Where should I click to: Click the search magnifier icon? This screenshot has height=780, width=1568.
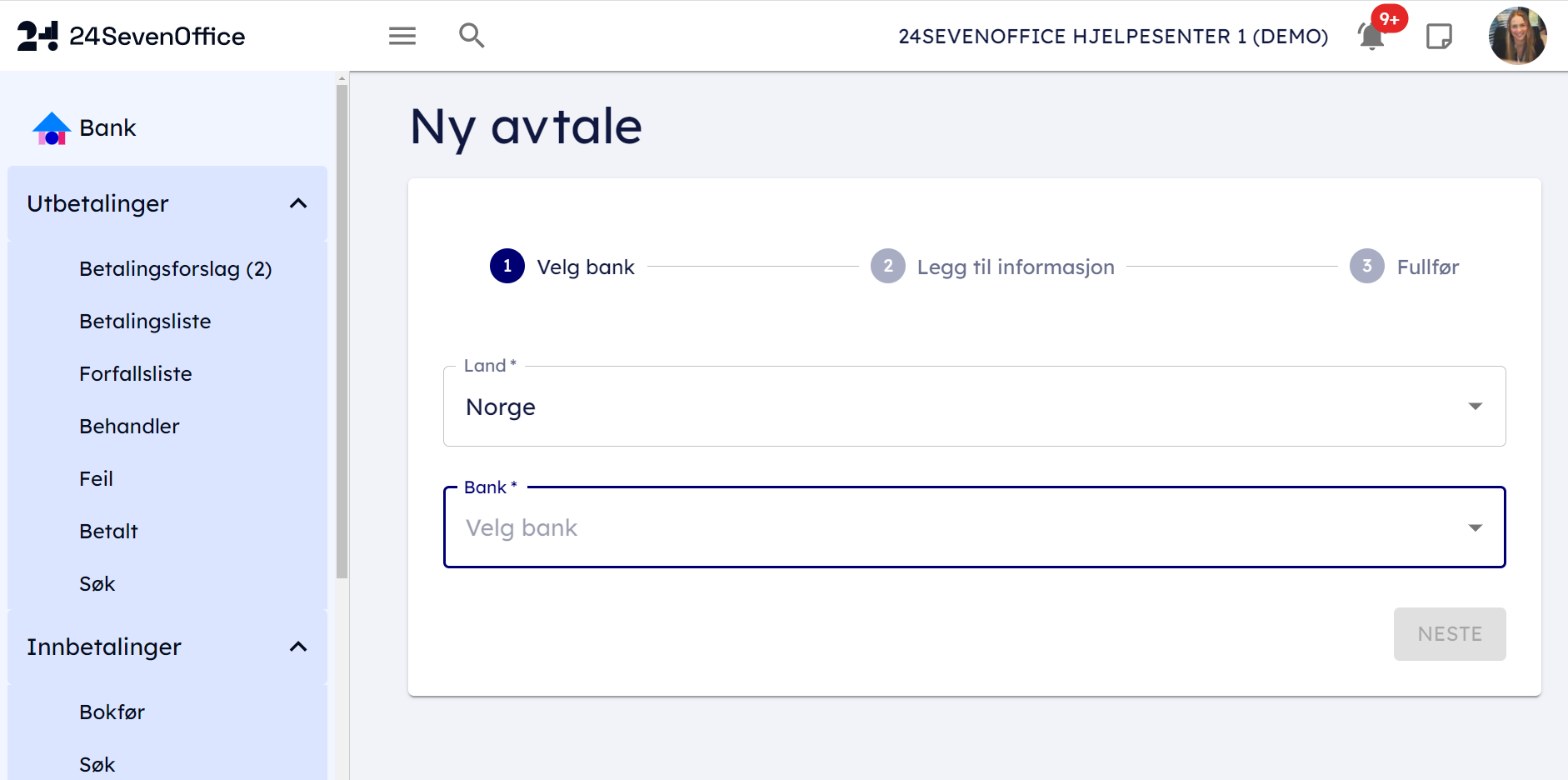click(472, 36)
